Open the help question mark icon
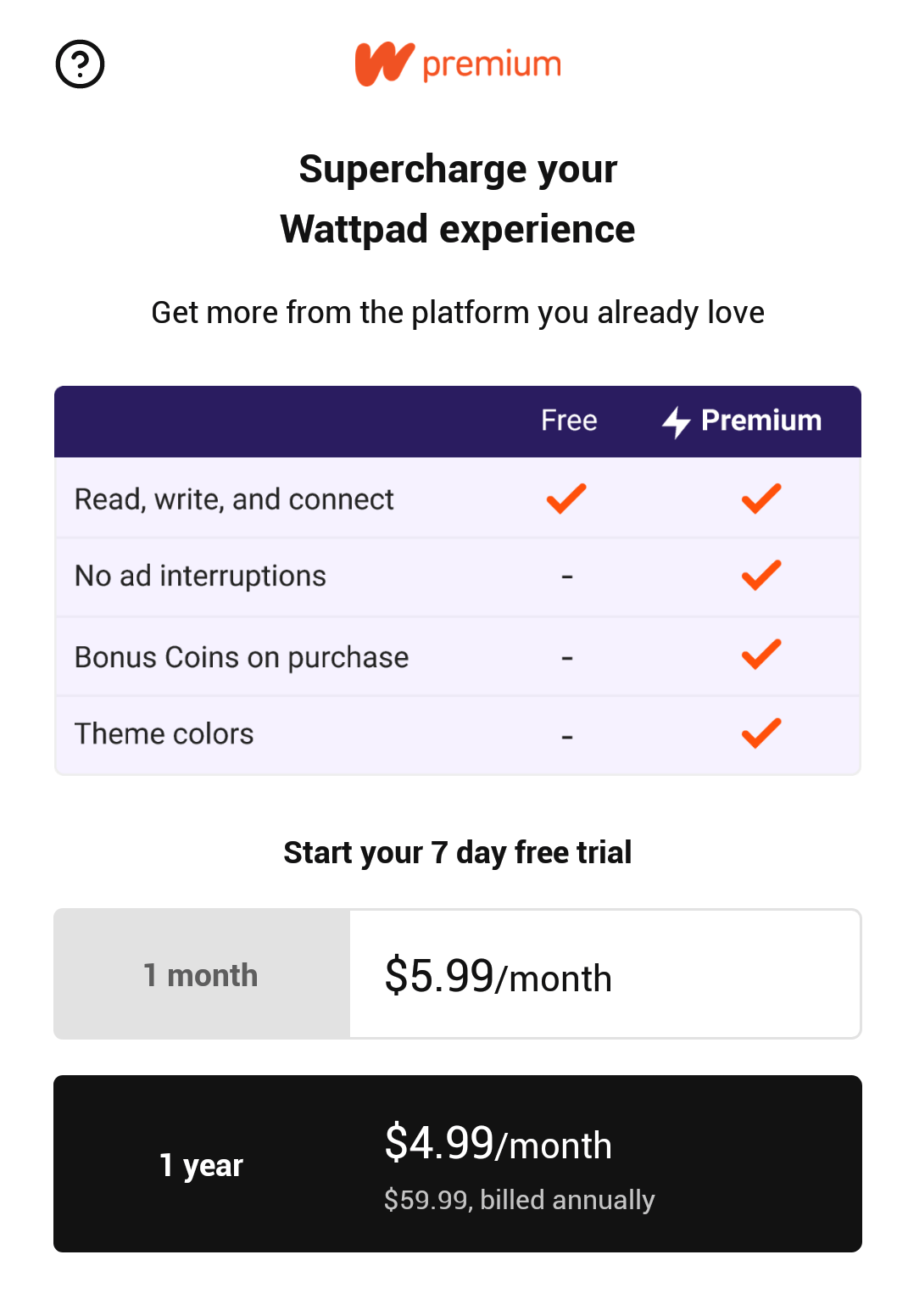This screenshot has height=1316, width=897. [x=80, y=64]
